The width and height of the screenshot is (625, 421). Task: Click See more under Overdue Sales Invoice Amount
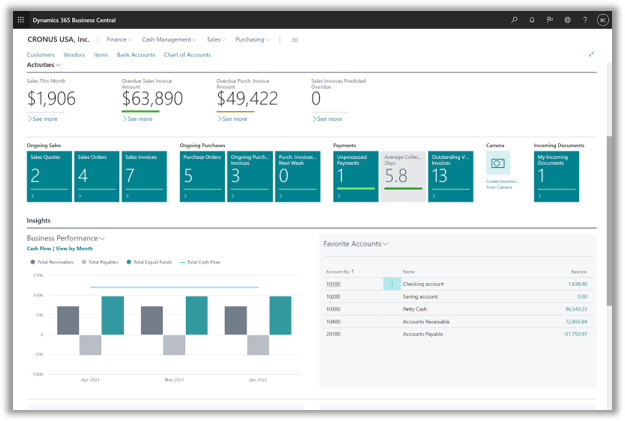[x=138, y=119]
